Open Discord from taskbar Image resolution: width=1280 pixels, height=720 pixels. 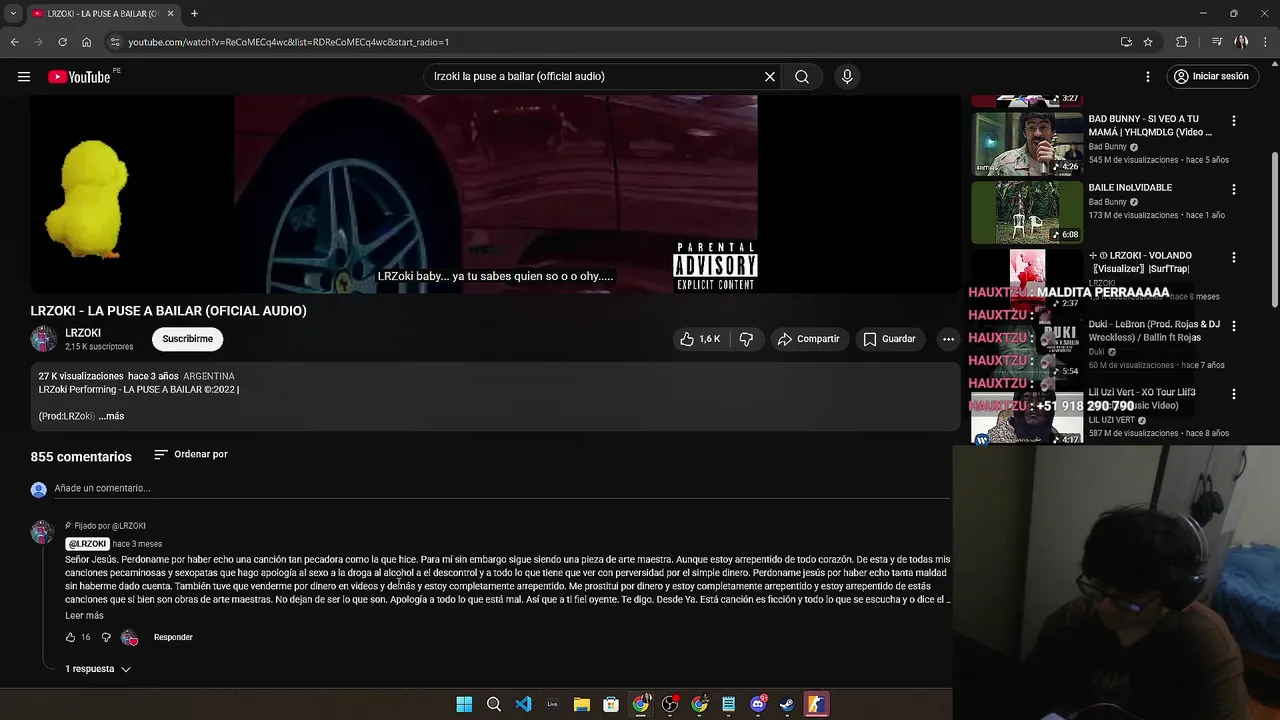click(758, 704)
